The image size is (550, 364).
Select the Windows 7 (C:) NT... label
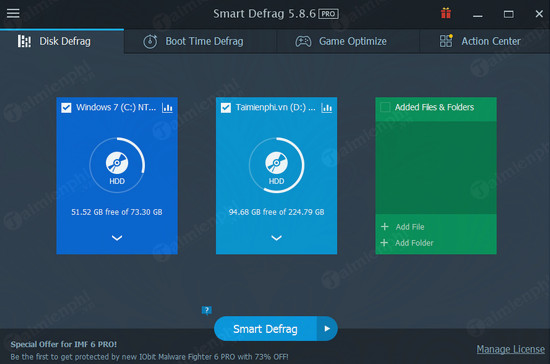click(116, 107)
